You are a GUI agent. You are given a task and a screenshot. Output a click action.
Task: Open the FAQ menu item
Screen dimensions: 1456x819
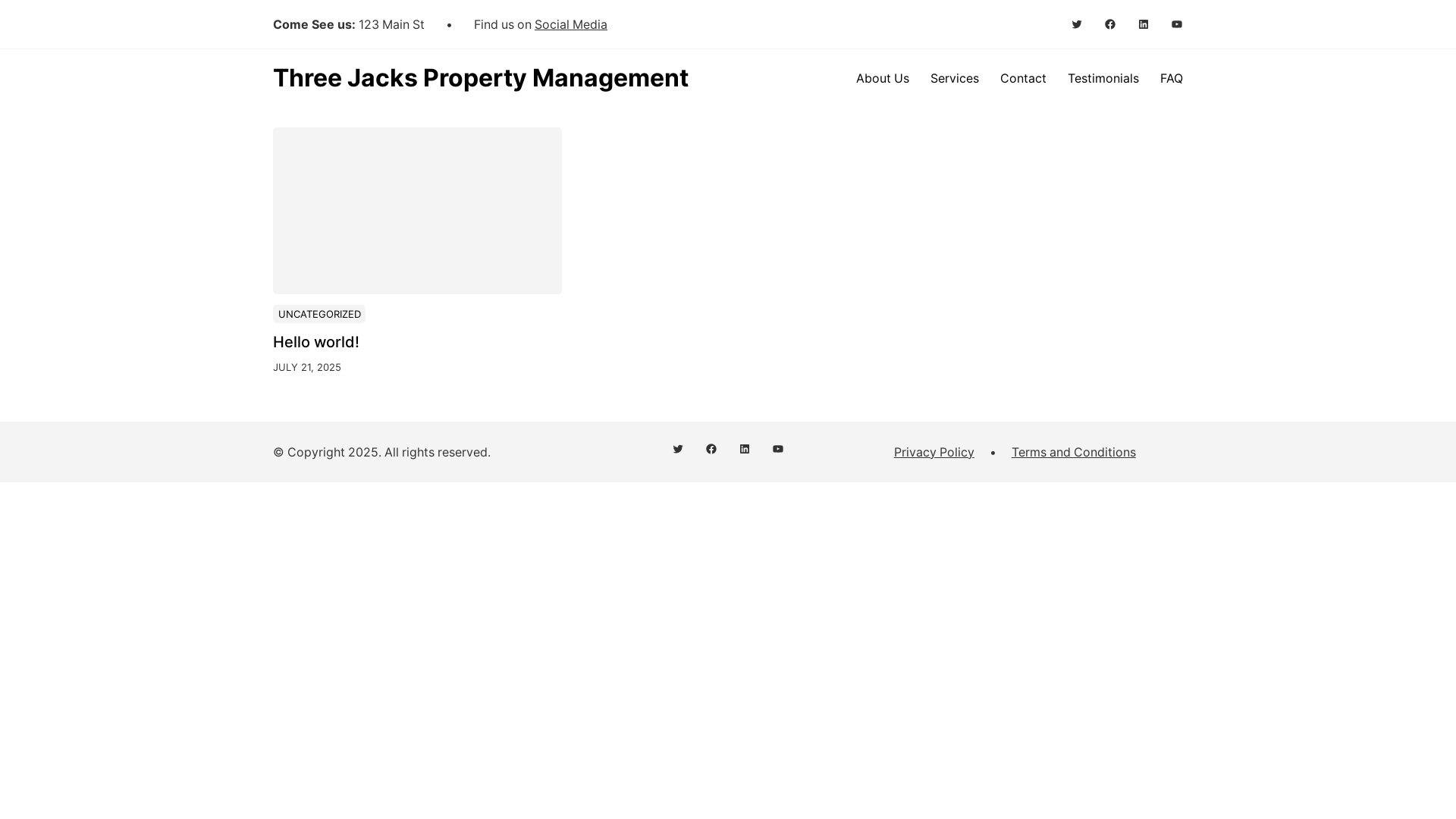click(1171, 78)
